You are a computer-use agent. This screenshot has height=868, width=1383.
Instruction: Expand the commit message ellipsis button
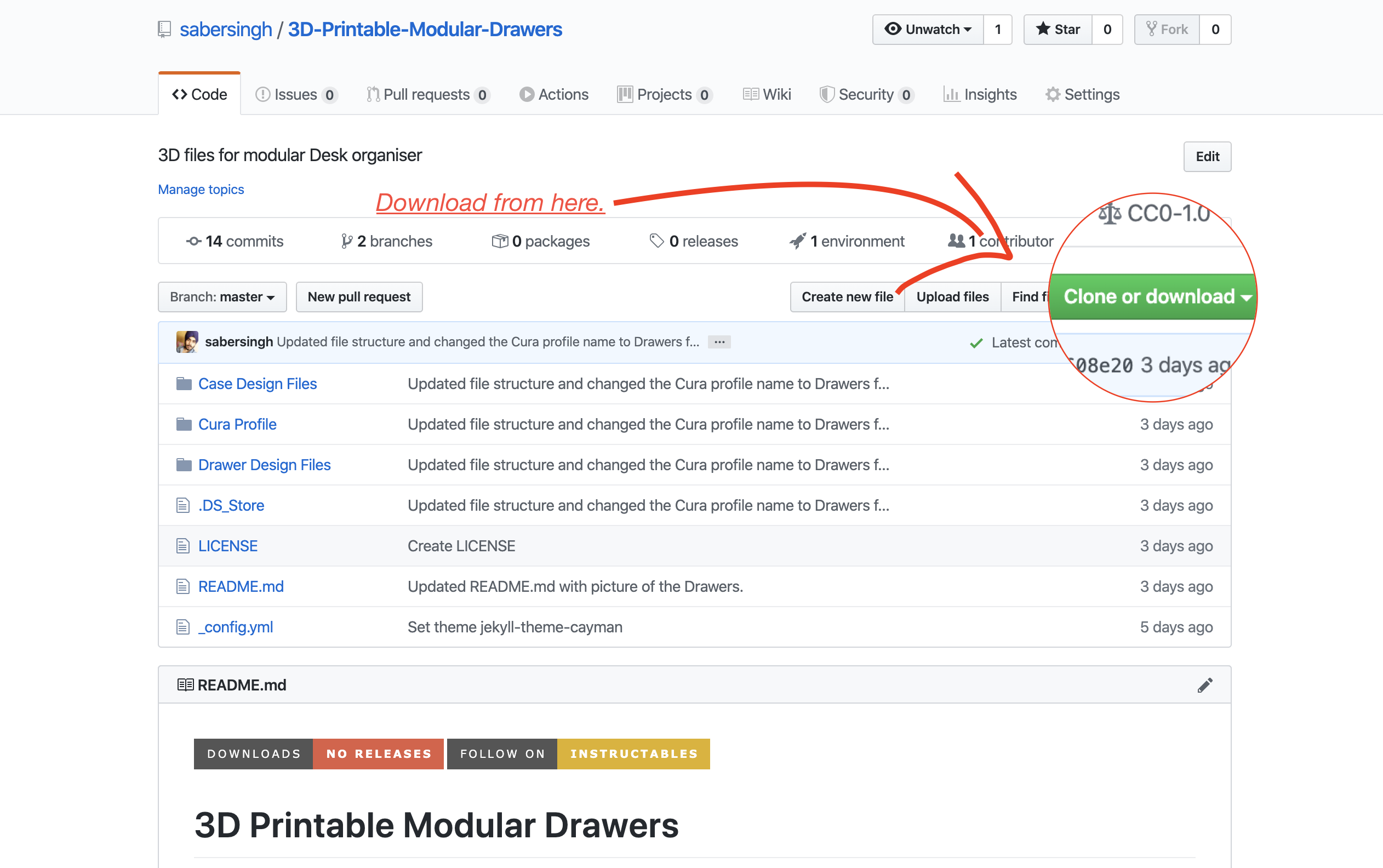[719, 341]
